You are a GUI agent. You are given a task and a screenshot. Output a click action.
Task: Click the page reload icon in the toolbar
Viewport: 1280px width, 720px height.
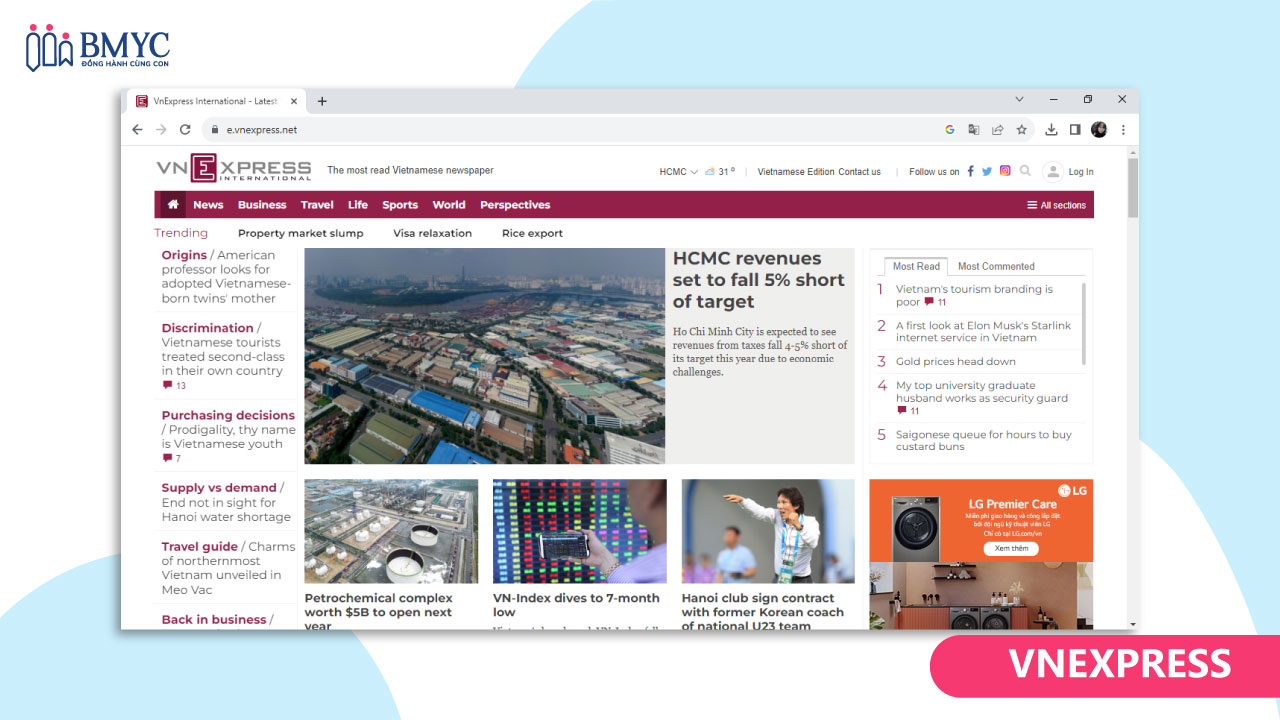tap(185, 129)
